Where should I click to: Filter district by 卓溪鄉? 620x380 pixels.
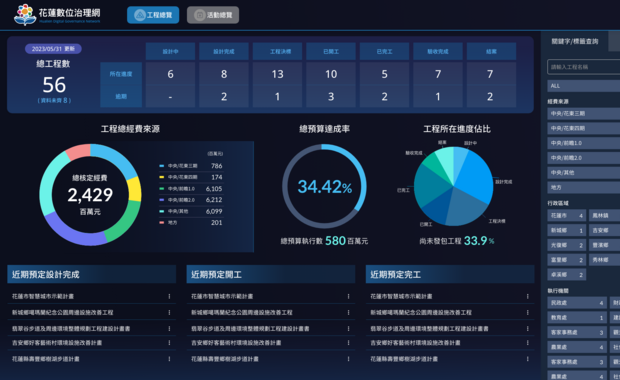567,274
